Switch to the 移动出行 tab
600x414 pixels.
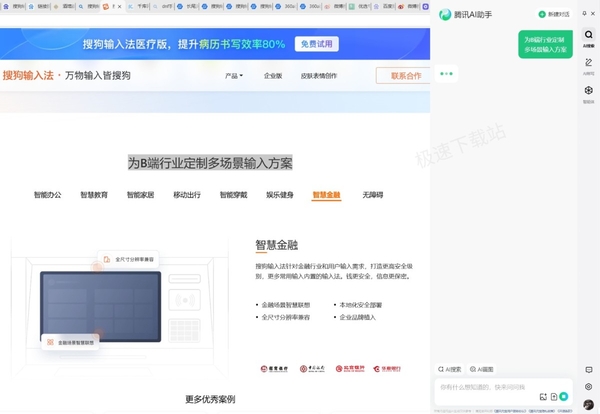click(187, 195)
